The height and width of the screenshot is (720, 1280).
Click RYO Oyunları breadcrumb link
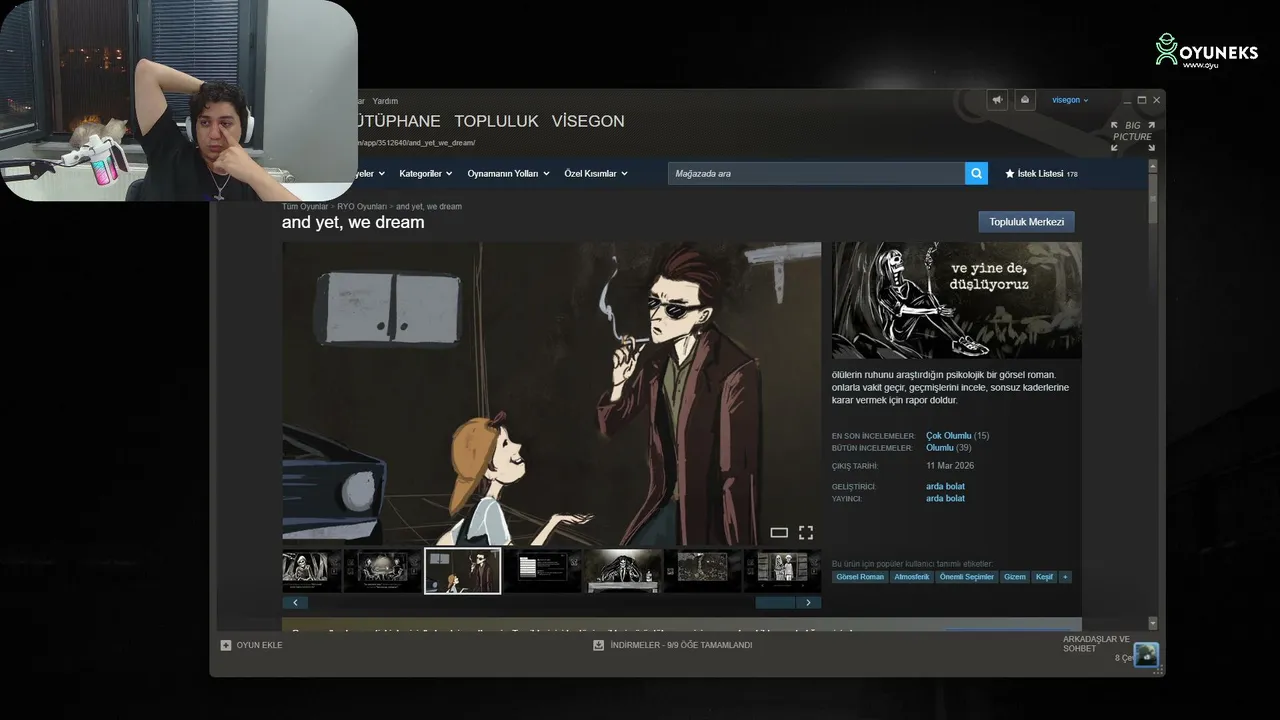click(362, 206)
